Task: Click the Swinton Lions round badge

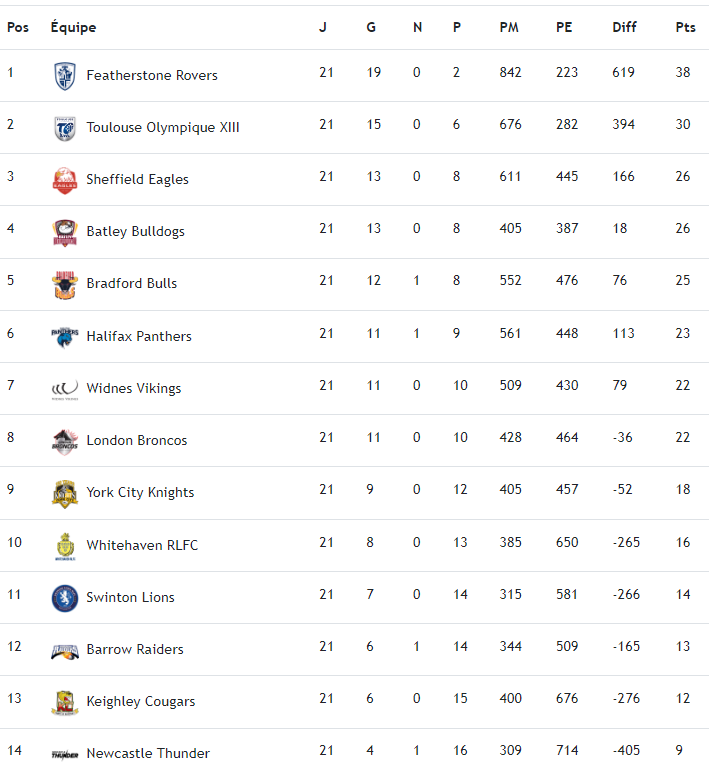Action: 64,598
